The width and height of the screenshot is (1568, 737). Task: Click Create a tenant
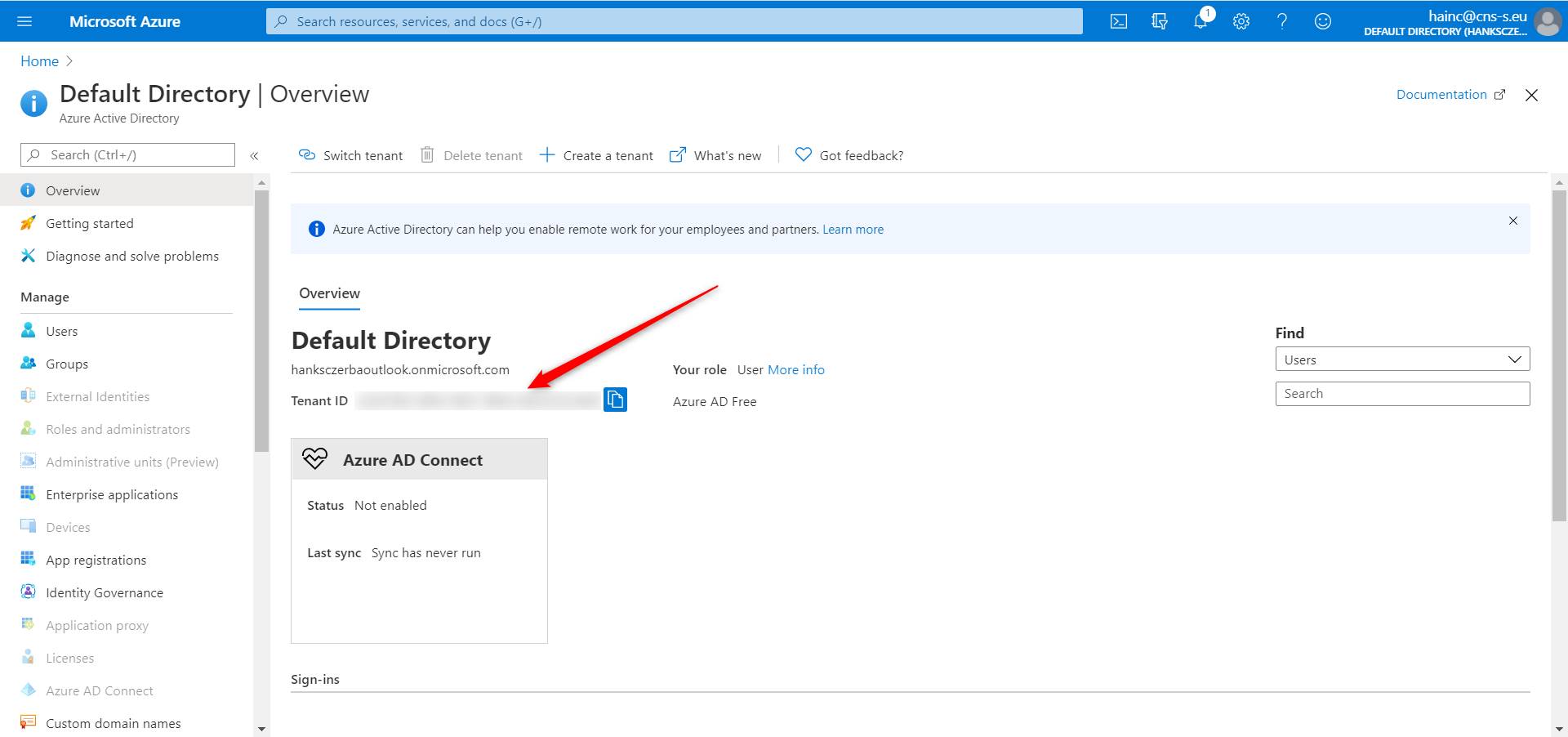[x=596, y=155]
